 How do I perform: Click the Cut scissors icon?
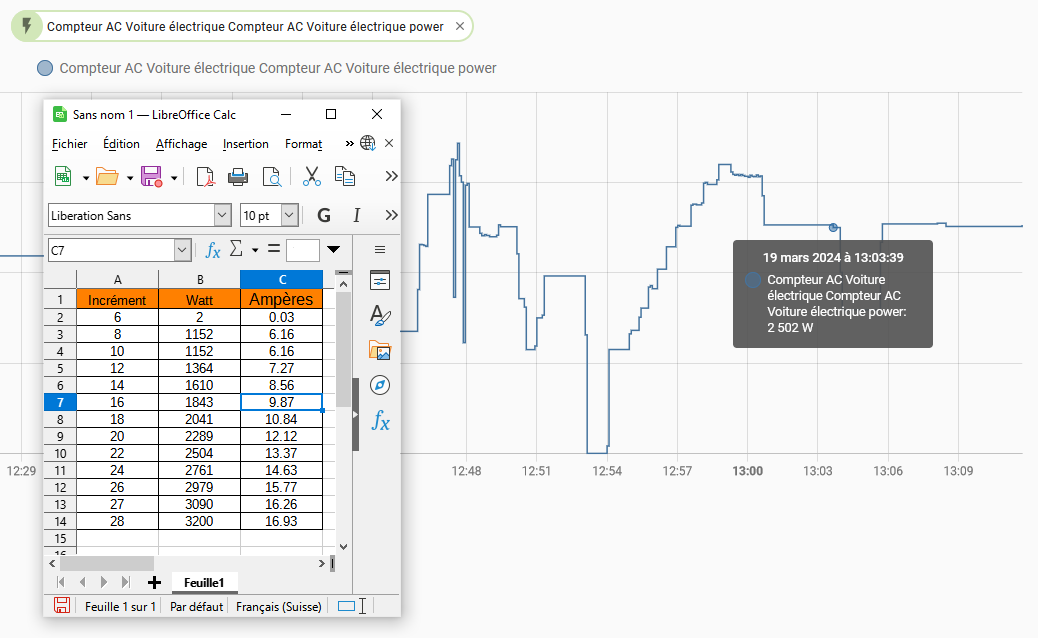312,177
